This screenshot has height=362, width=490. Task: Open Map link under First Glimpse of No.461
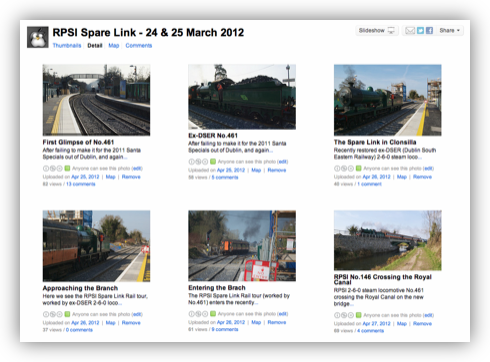pos(110,177)
